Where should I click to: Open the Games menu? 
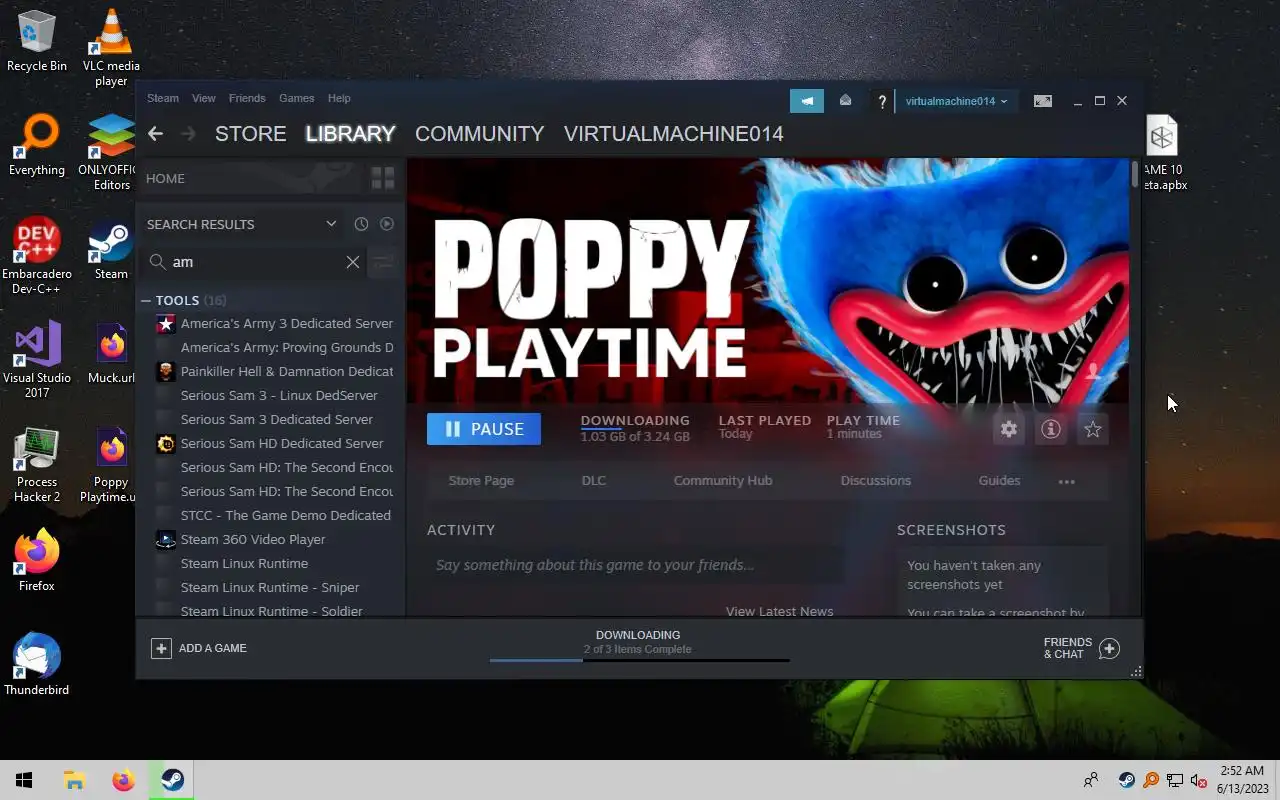(297, 98)
